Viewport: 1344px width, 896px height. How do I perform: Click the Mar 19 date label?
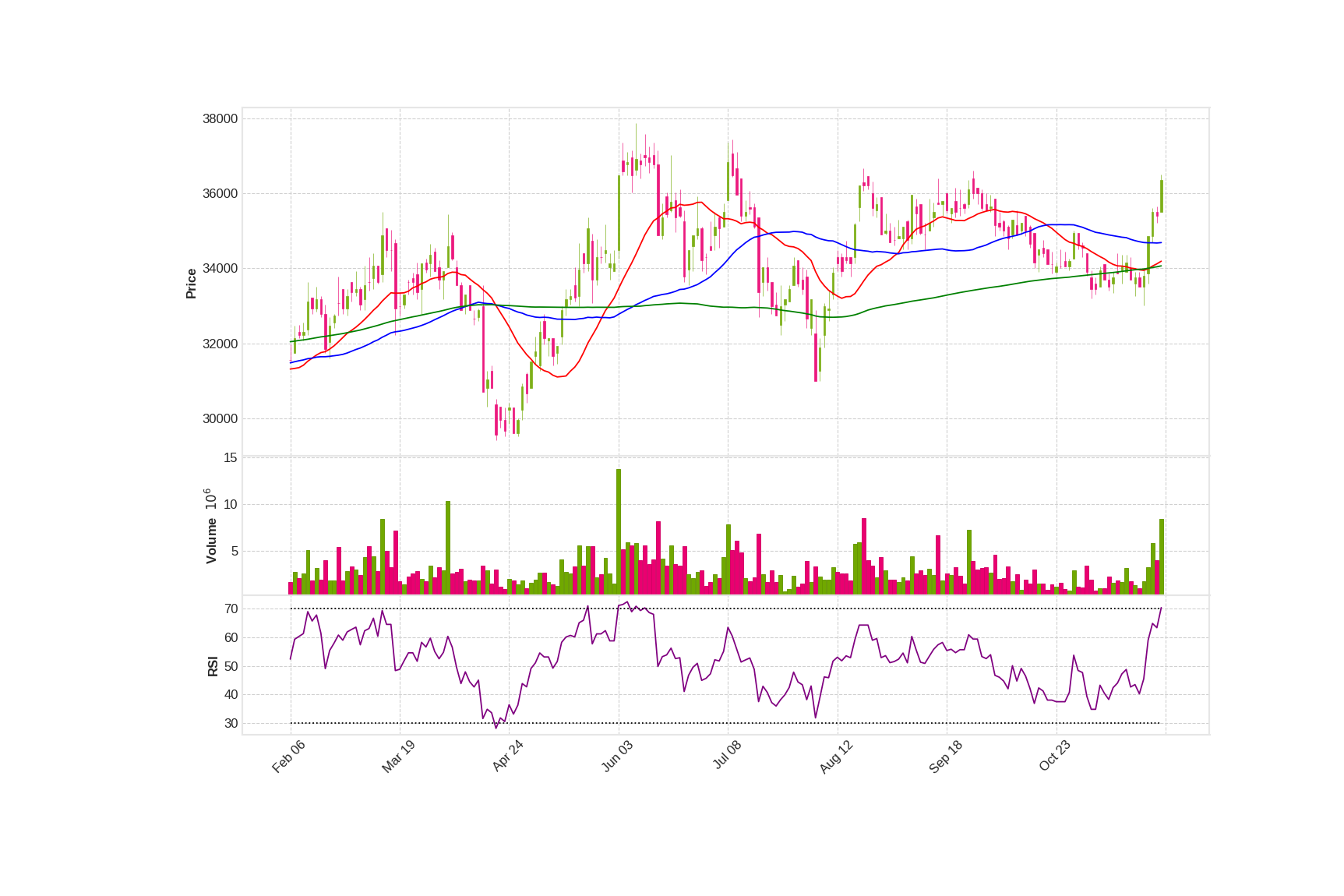[398, 757]
